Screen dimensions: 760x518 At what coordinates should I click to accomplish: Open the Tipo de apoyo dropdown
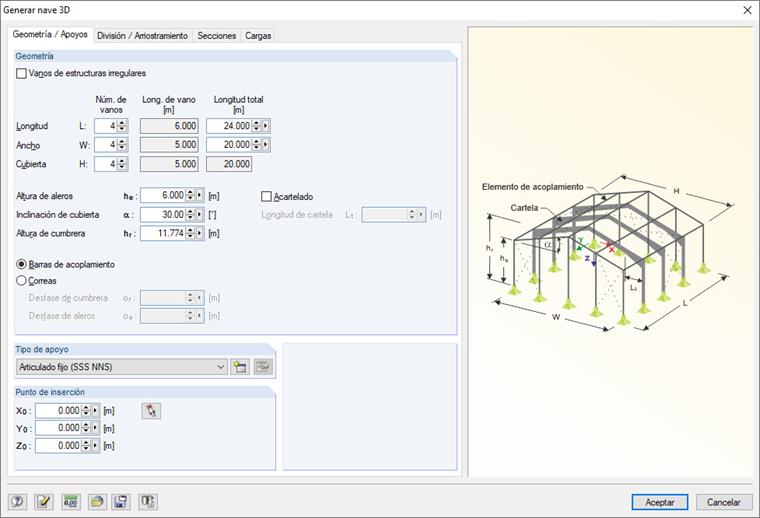coord(122,367)
